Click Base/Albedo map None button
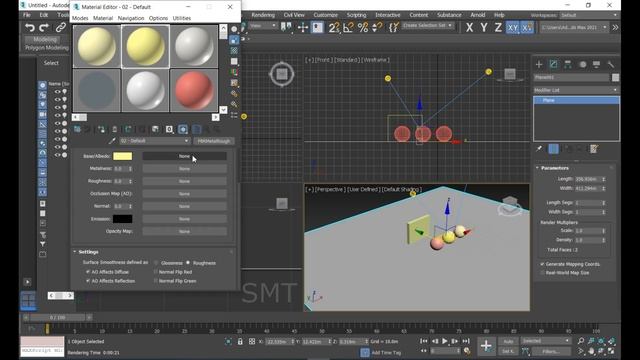This screenshot has height=360, width=640. tap(184, 156)
